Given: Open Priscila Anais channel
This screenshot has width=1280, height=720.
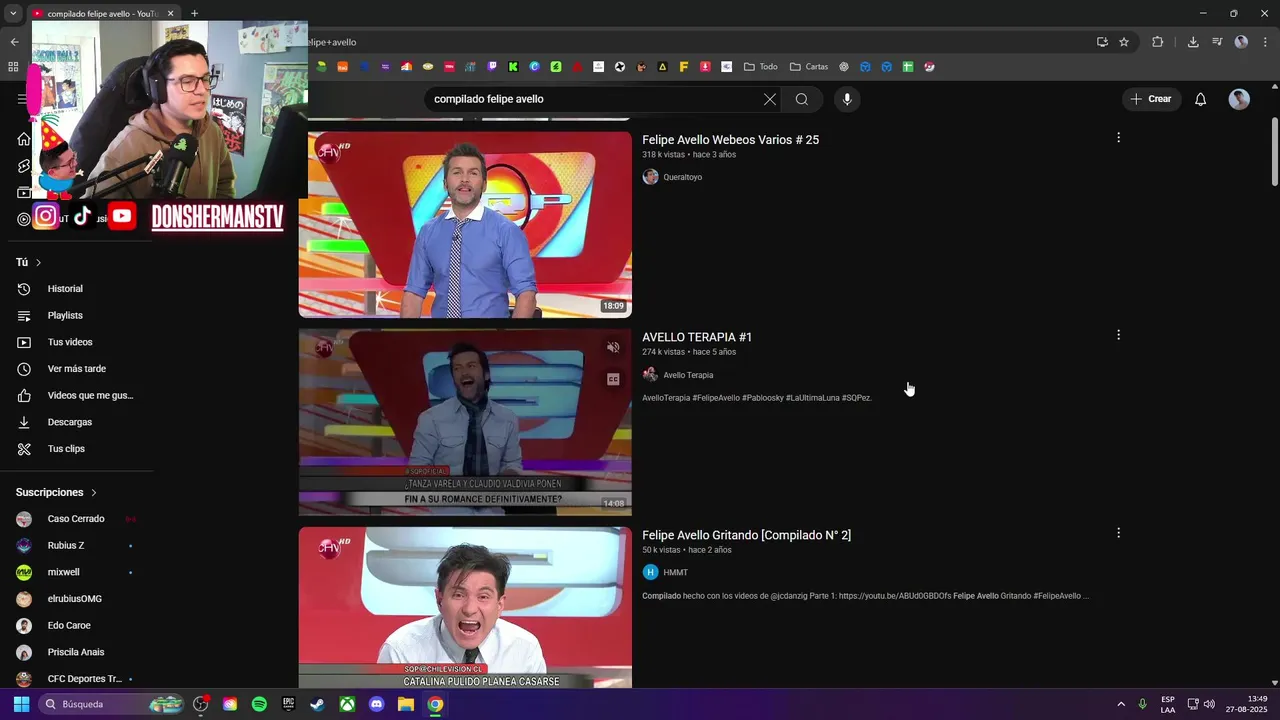Looking at the screenshot, I should point(76,652).
